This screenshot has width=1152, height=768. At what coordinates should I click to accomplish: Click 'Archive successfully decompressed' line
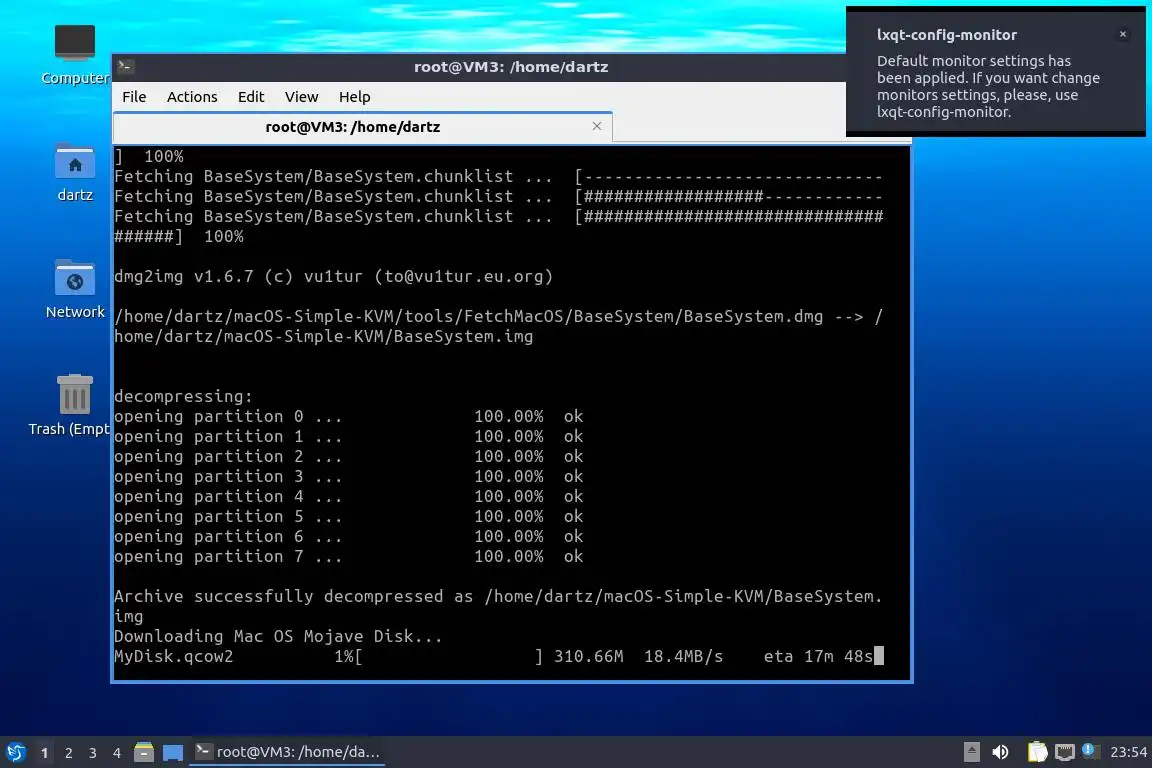click(498, 606)
